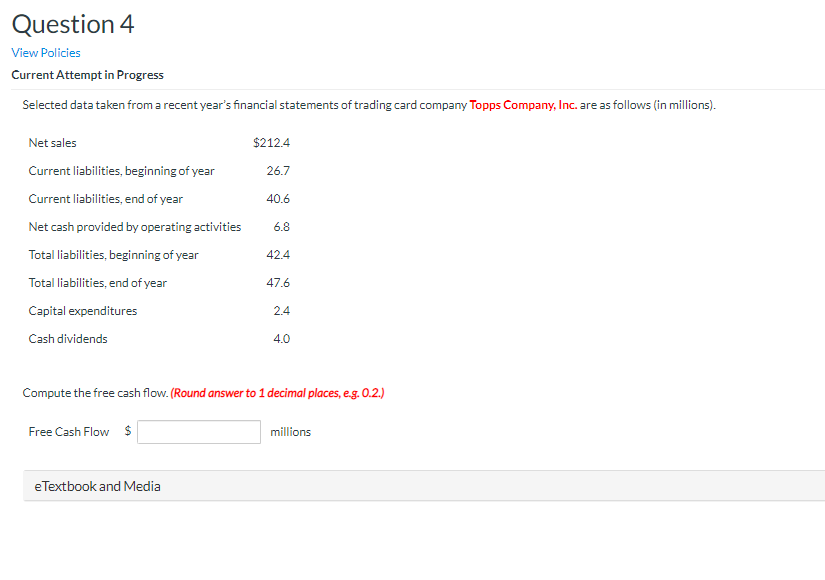The width and height of the screenshot is (825, 580).
Task: Select the Question 4 heading
Action: coord(72,23)
